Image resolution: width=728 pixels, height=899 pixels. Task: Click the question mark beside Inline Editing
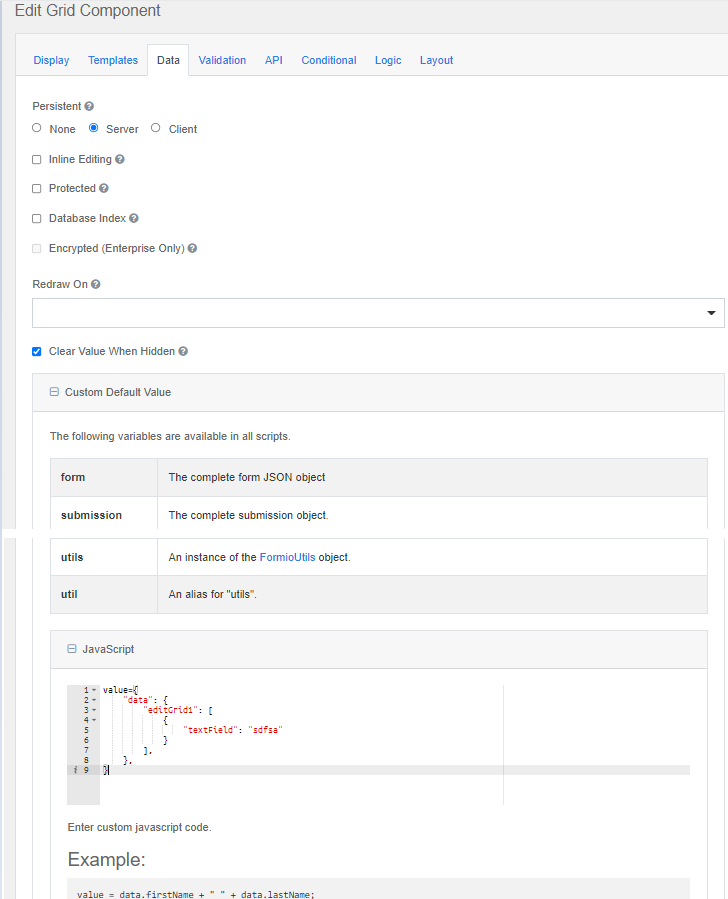pos(118,159)
